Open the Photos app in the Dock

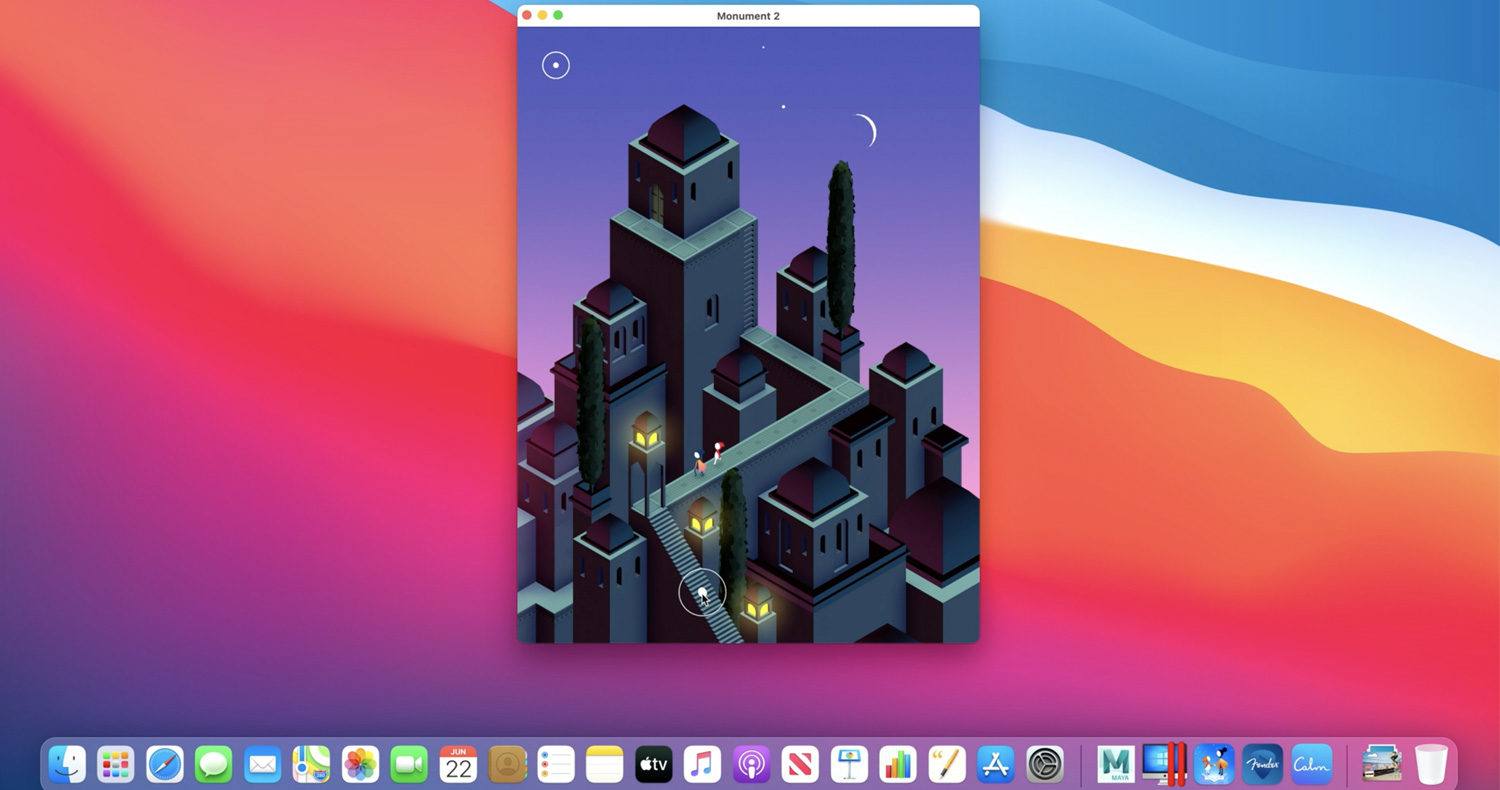[361, 765]
